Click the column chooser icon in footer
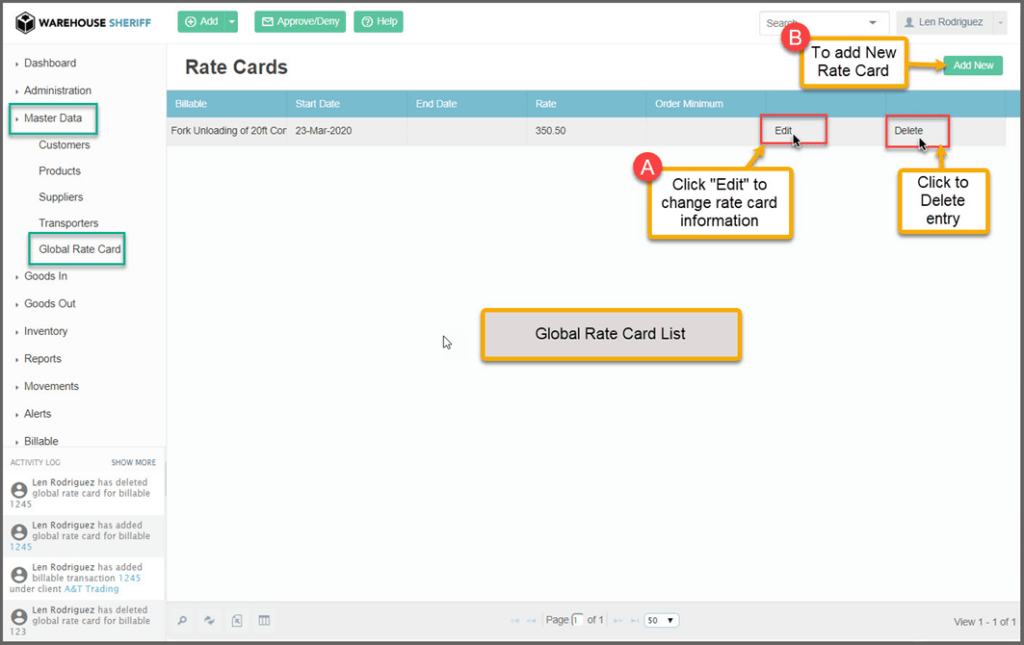This screenshot has height=645, width=1024. click(264, 621)
